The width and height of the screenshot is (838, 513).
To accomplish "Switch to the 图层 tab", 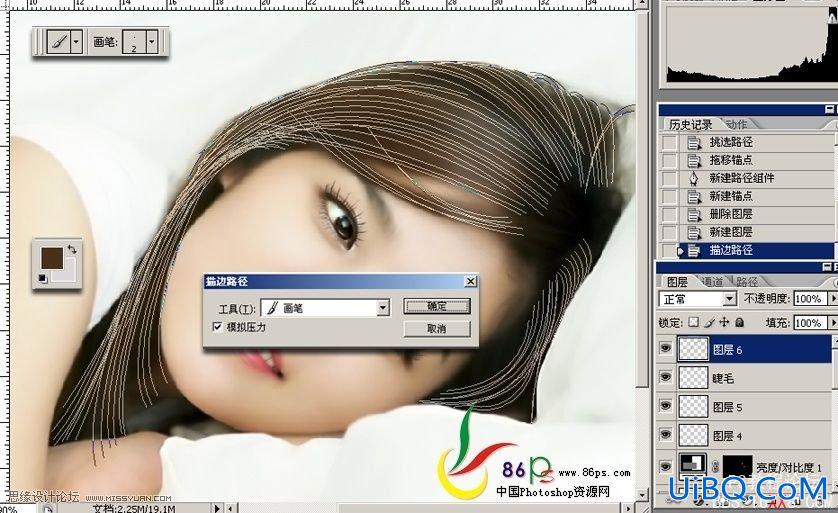I will (x=677, y=282).
